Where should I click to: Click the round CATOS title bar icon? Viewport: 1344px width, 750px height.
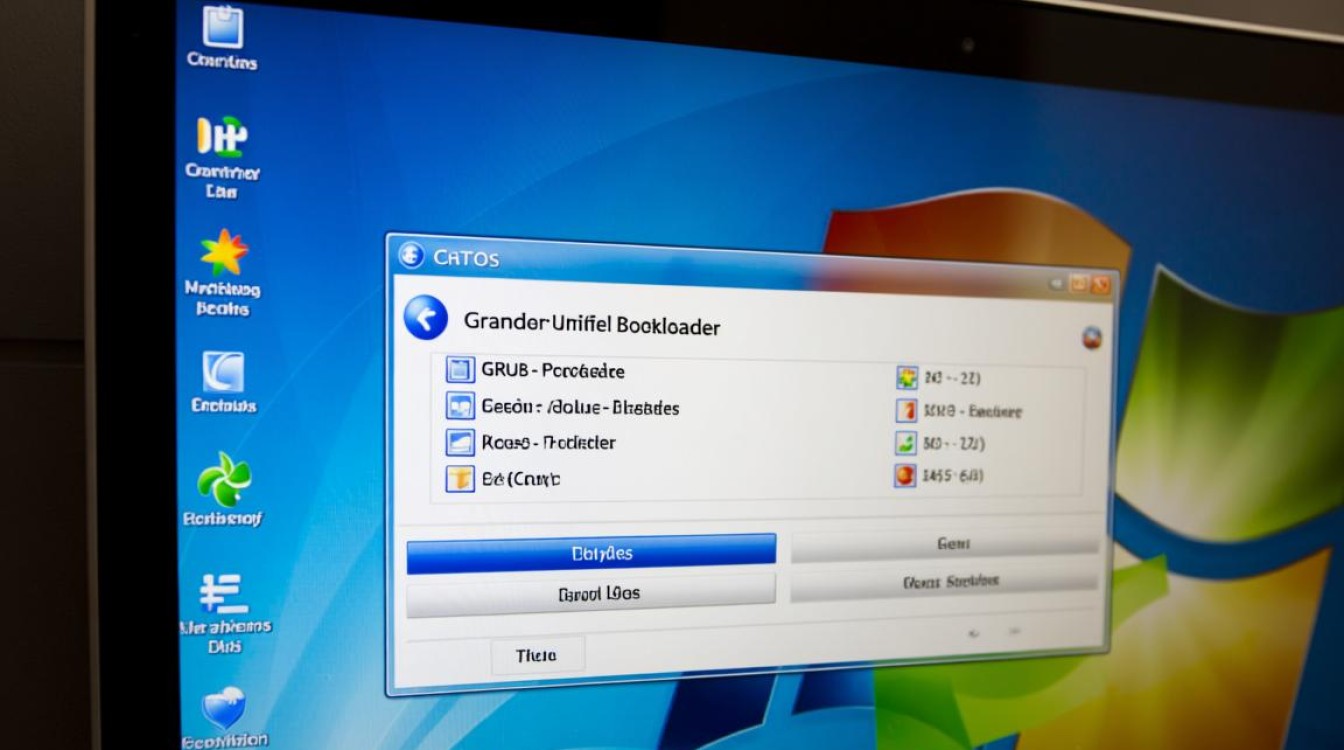(411, 256)
